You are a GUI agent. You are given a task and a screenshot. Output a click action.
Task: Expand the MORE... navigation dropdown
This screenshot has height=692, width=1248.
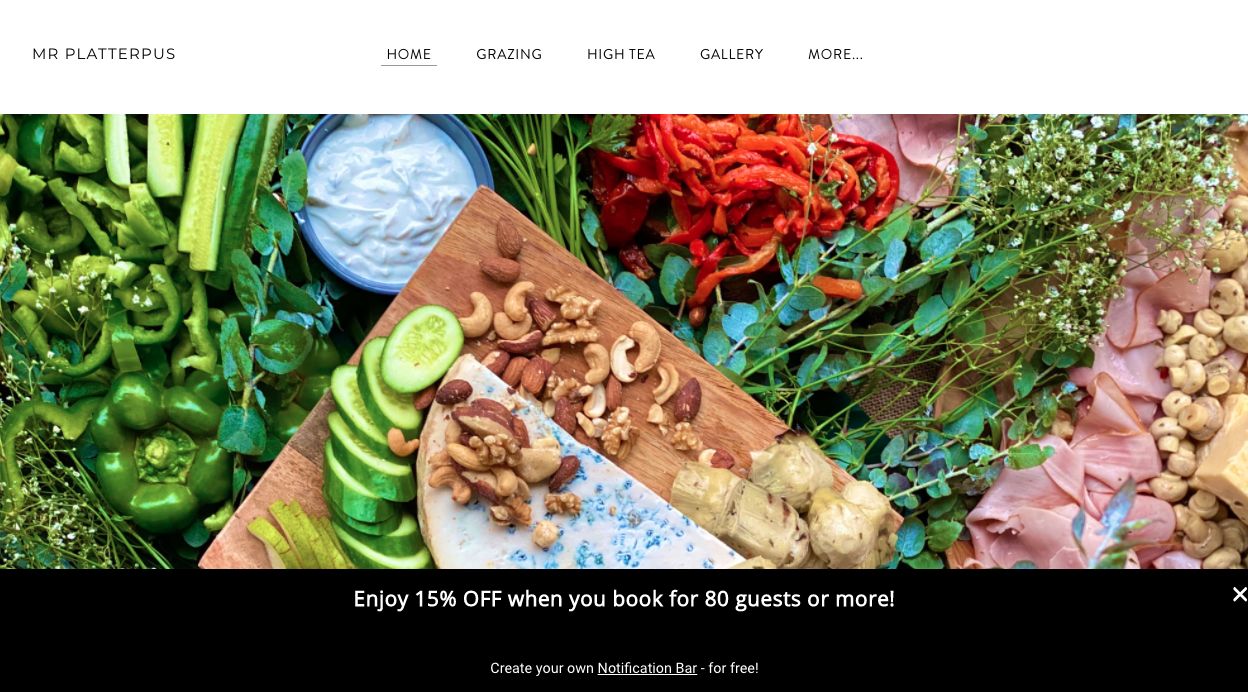click(x=835, y=54)
